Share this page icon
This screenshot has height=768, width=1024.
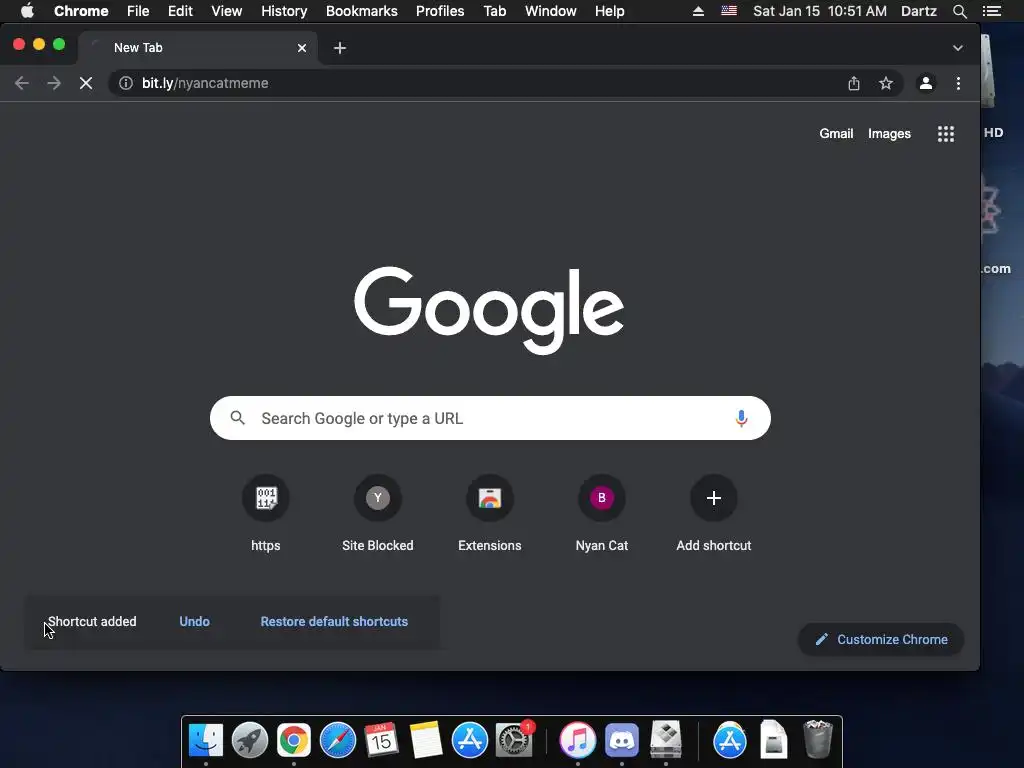[854, 83]
